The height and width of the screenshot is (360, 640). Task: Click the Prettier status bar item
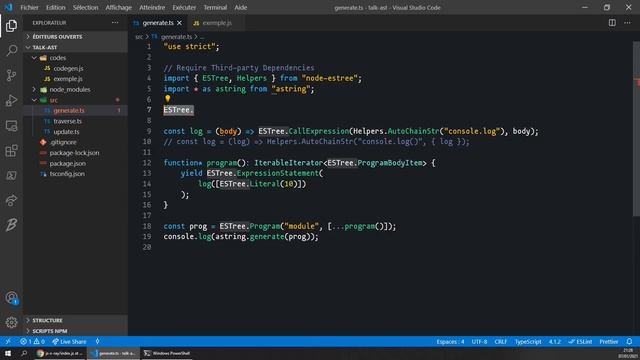(x=609, y=342)
